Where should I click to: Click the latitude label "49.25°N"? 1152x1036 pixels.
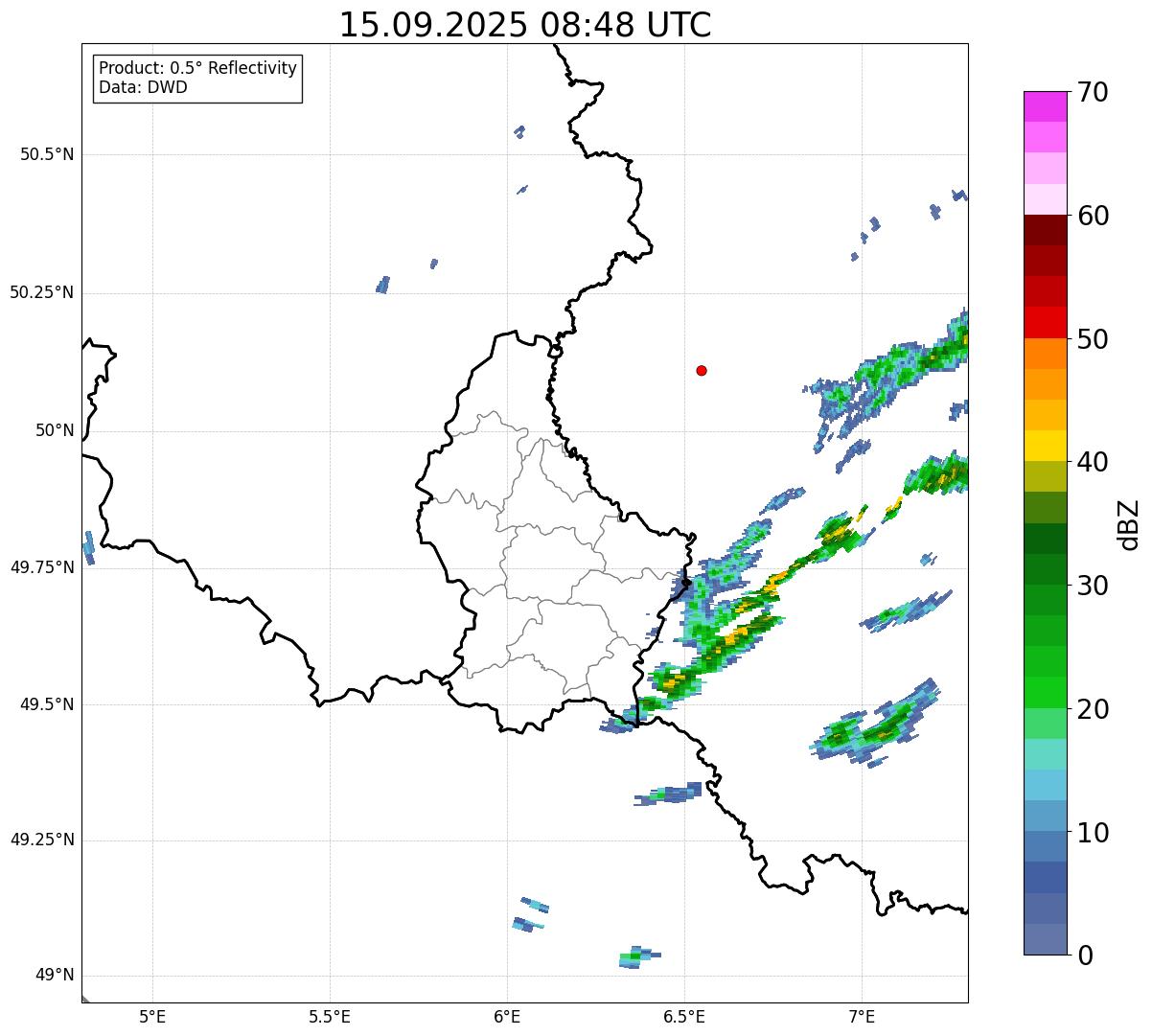42,840
